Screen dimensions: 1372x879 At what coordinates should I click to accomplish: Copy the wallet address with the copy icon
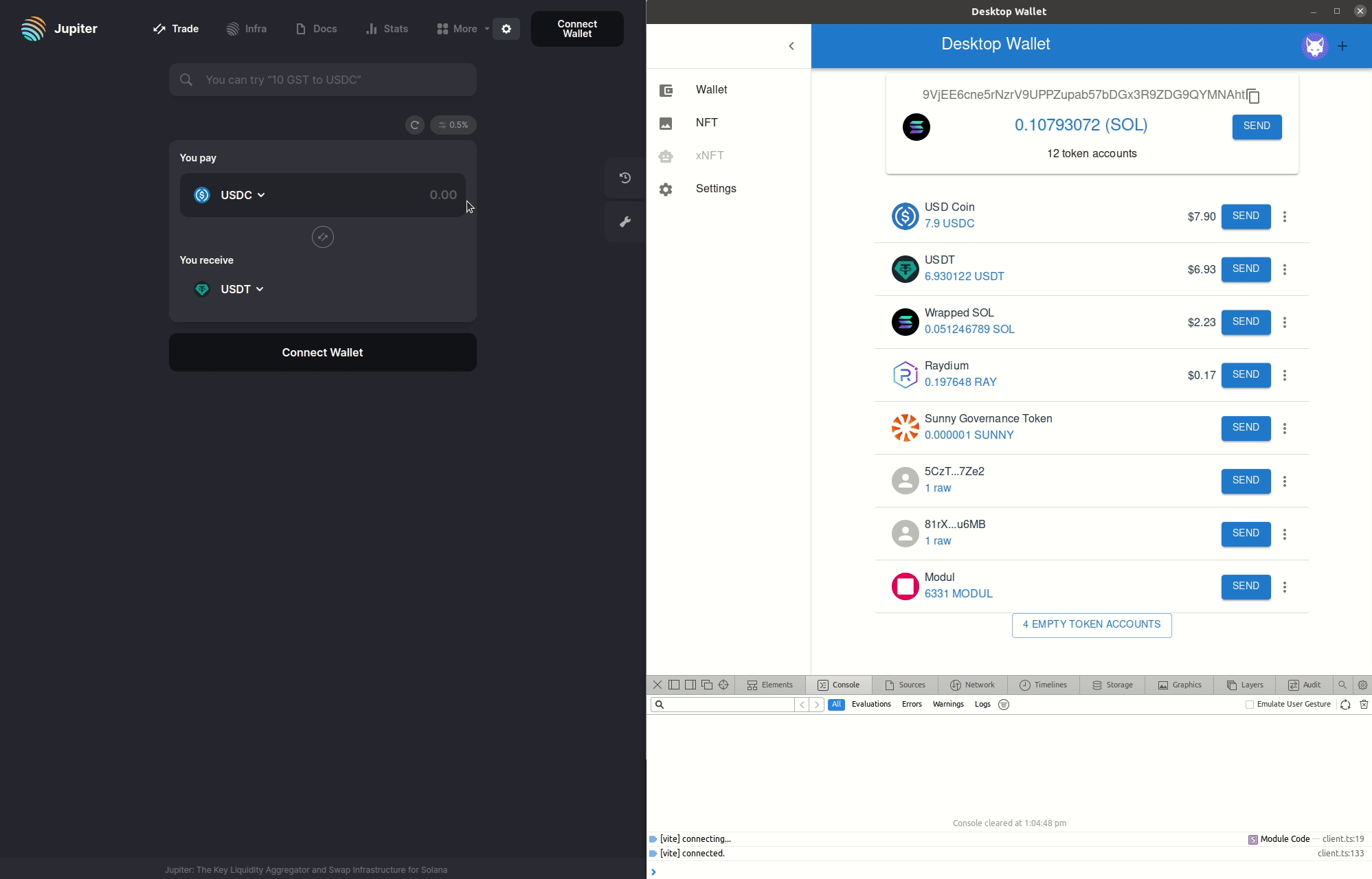tap(1253, 95)
